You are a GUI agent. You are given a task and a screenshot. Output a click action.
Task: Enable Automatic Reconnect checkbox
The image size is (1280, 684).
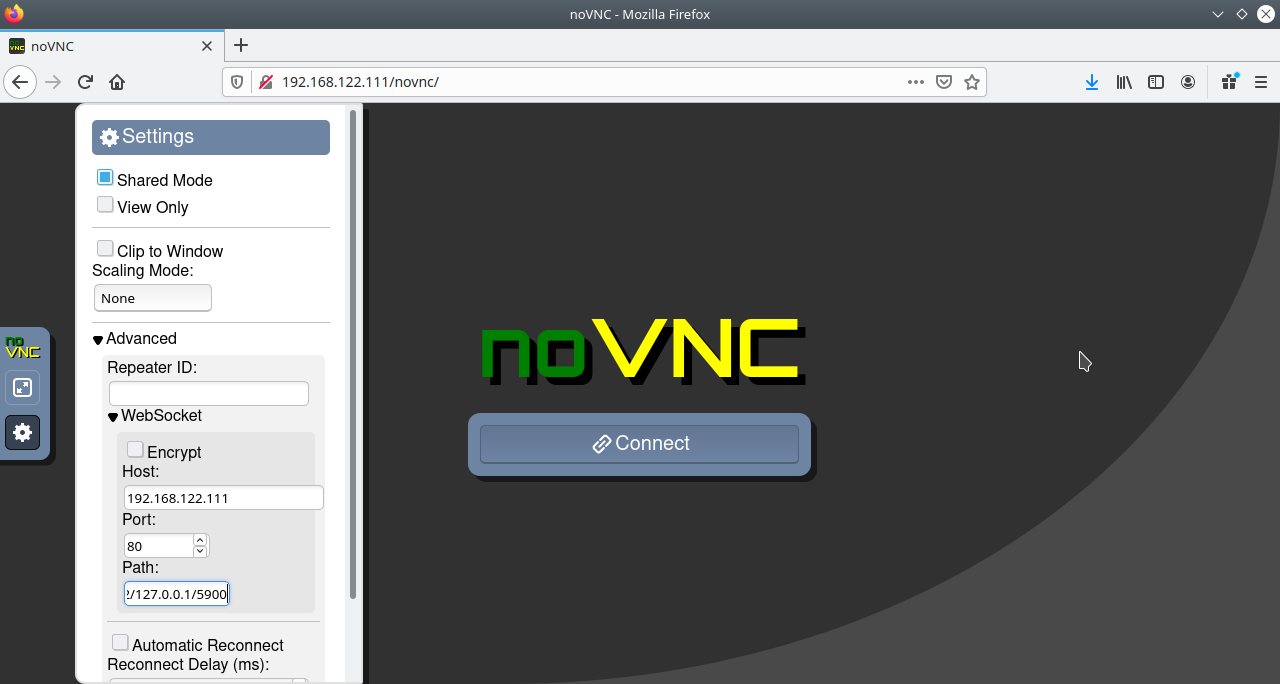[x=120, y=643]
